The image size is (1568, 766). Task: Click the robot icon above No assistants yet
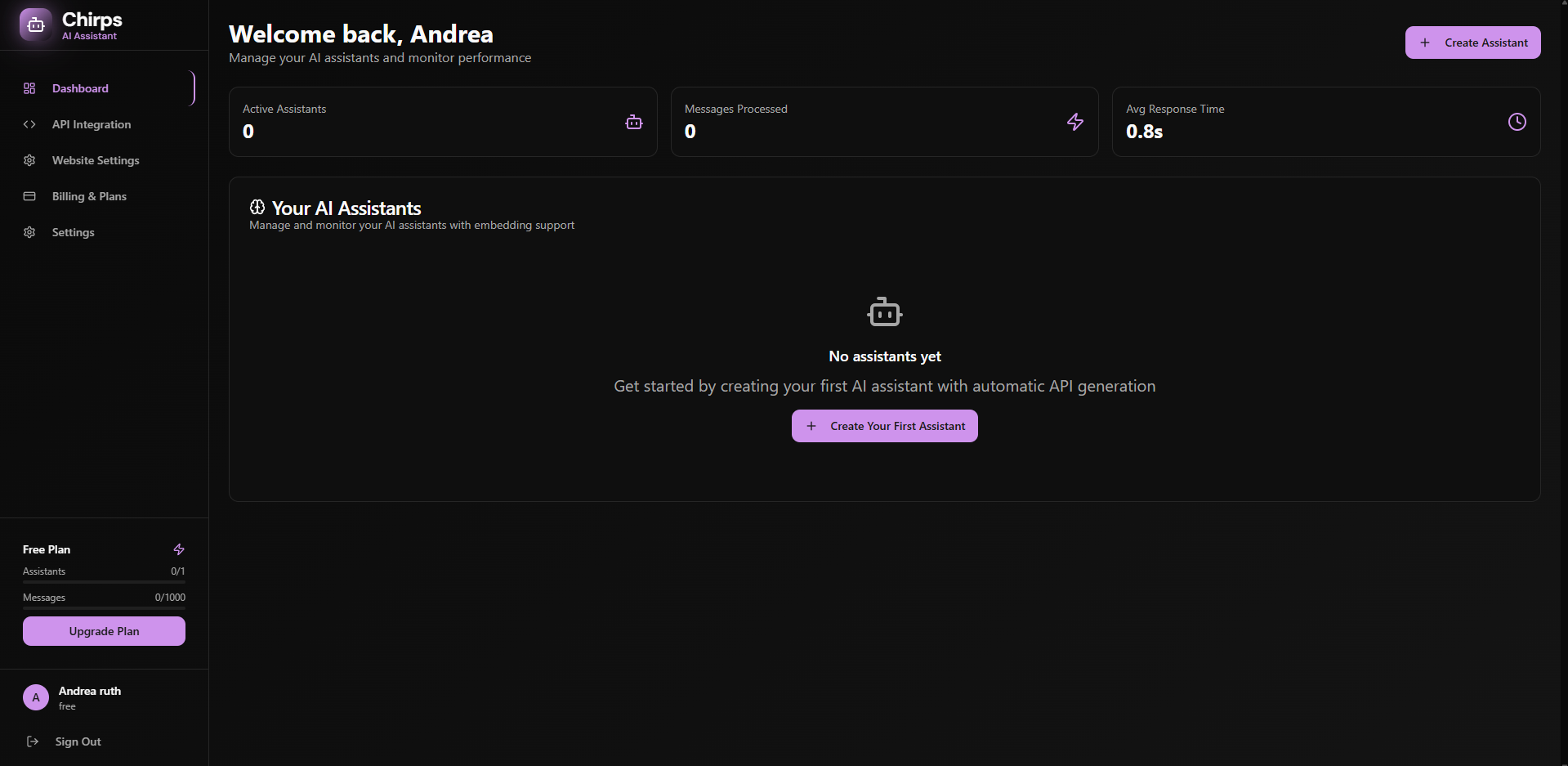pyautogui.click(x=885, y=311)
